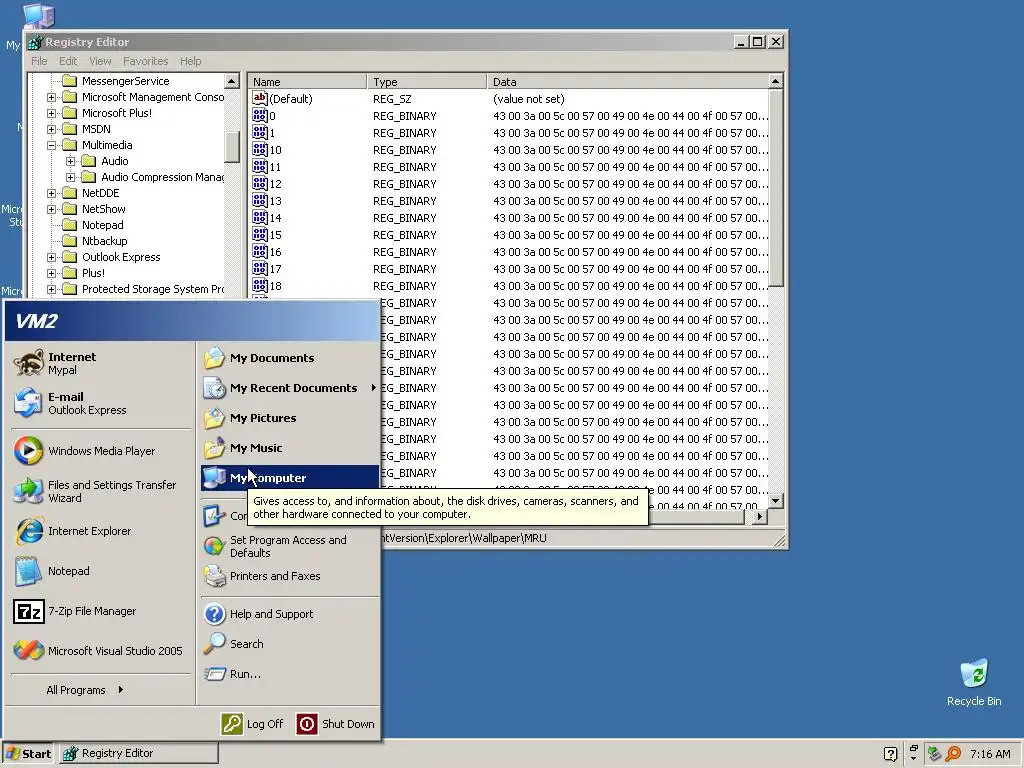Expand the MSDN registry key
The image size is (1024, 768).
click(x=52, y=129)
